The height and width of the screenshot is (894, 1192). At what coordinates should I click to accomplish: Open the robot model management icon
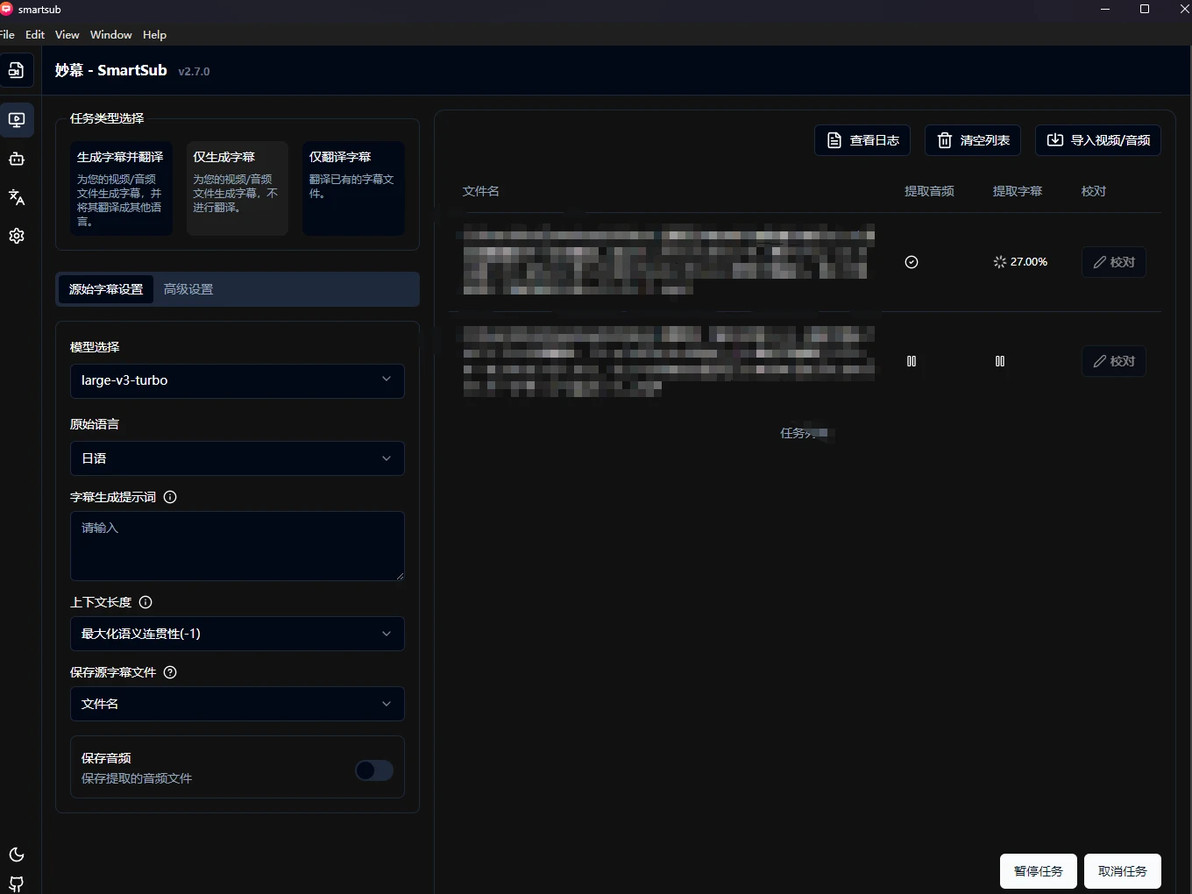click(x=16, y=159)
